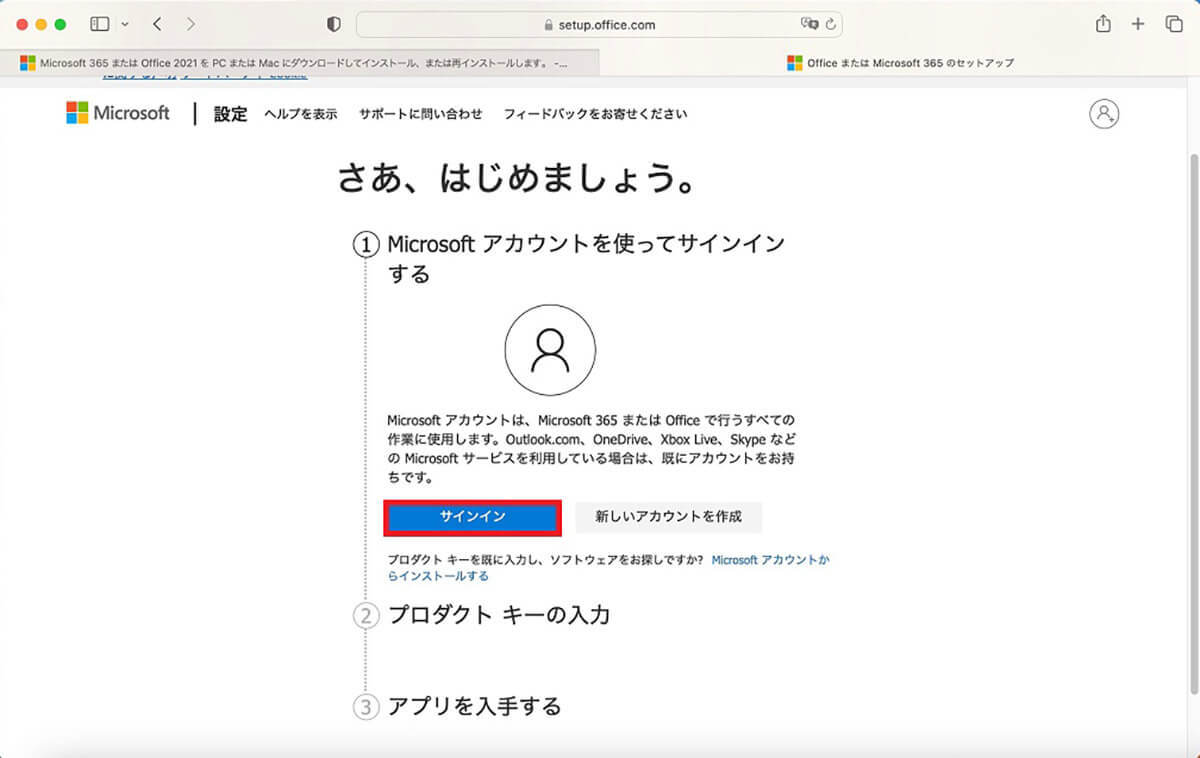Go back with the Safari back arrow
The image size is (1200, 758).
(x=157, y=24)
